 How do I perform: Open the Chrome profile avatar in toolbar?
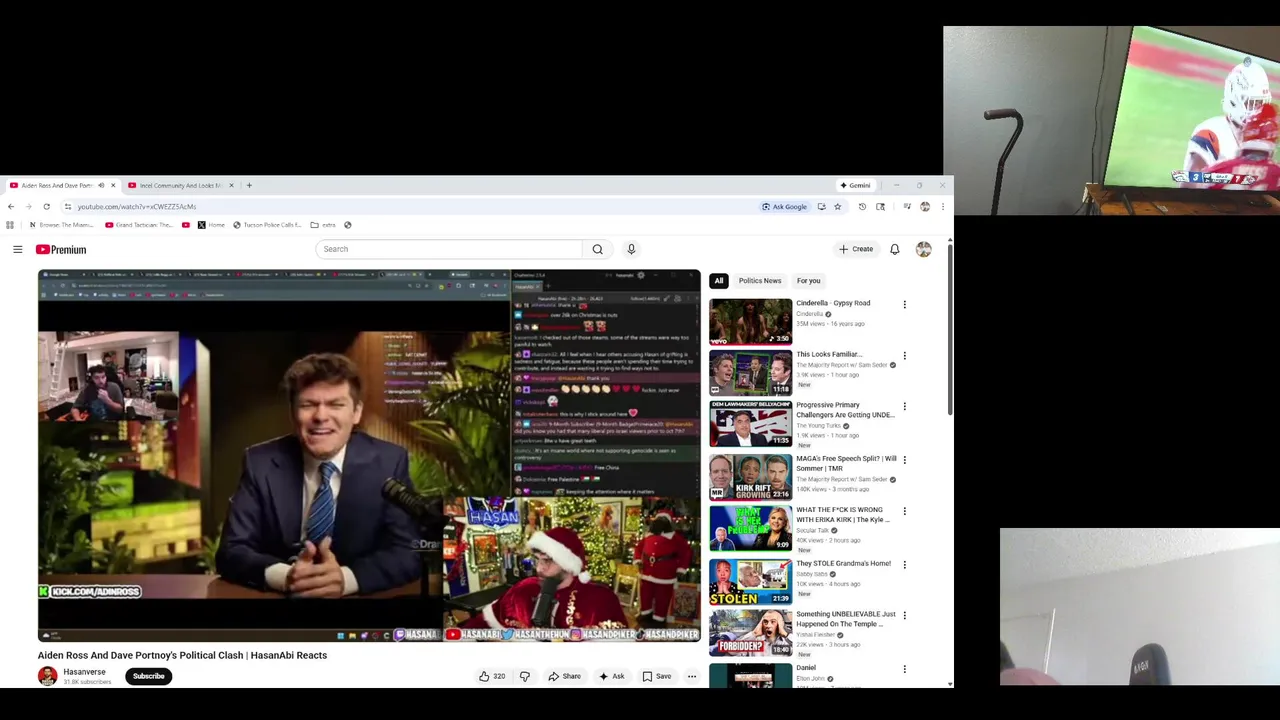925,207
